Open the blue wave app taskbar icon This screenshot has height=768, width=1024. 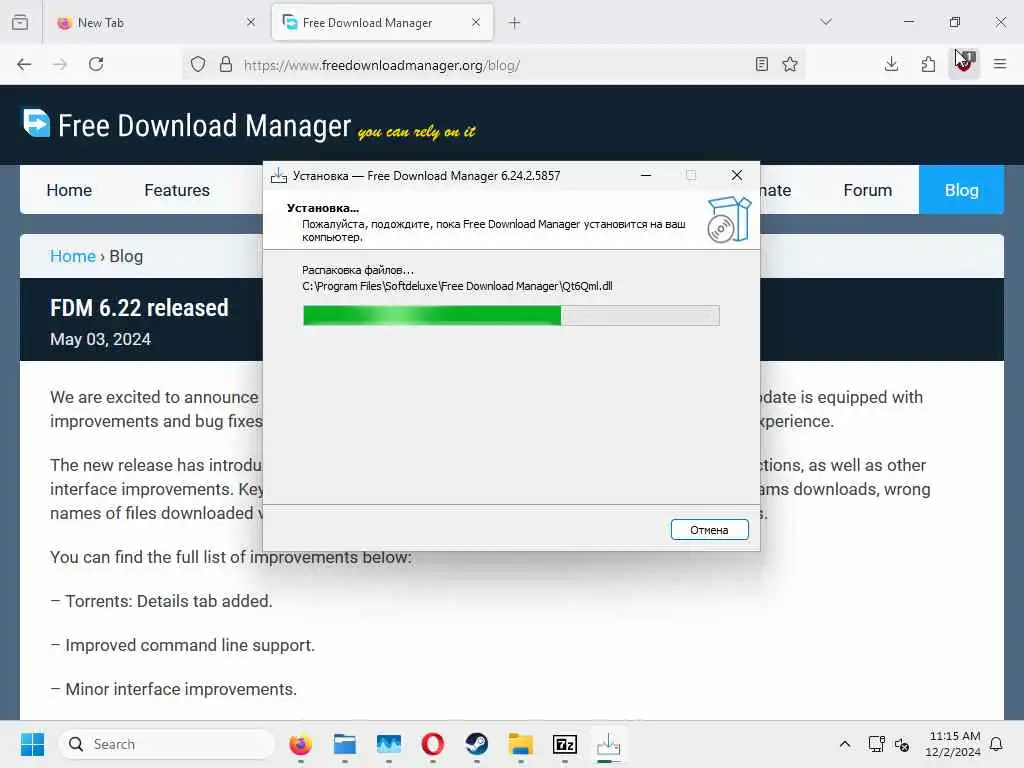tap(389, 744)
